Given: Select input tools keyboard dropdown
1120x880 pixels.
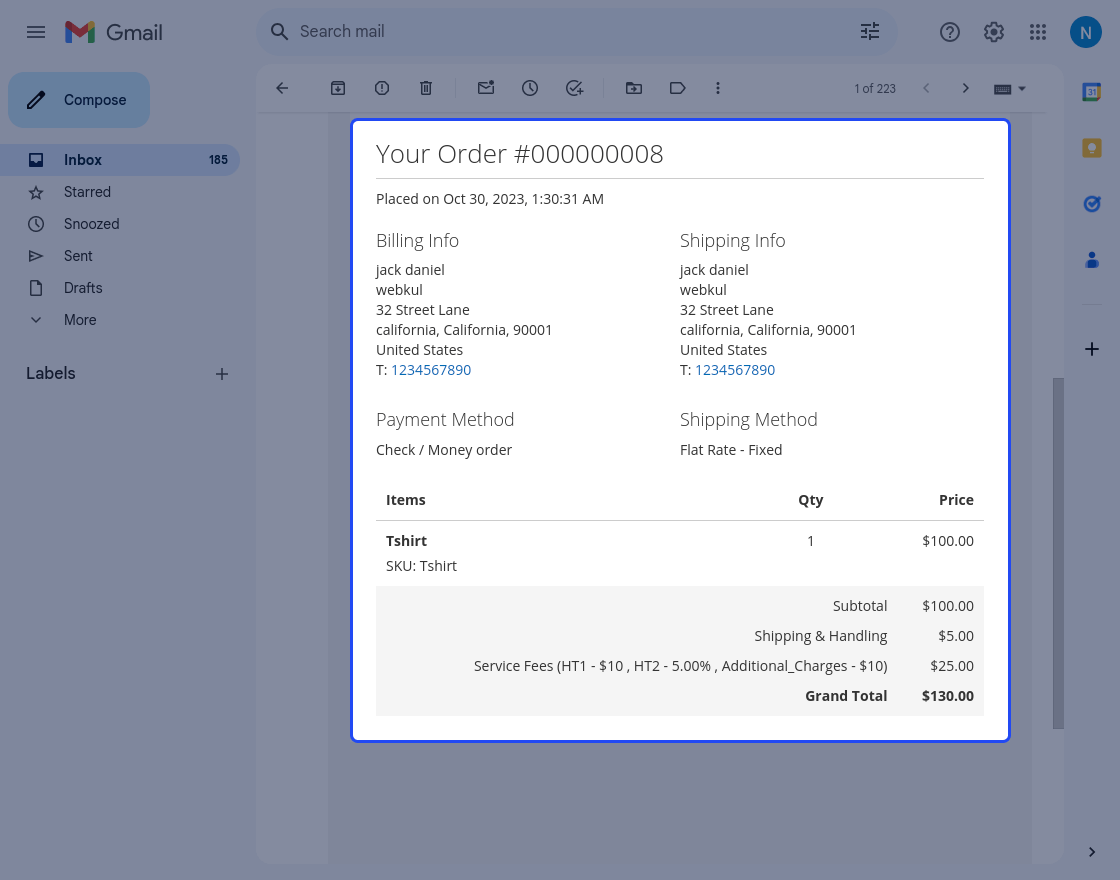Looking at the screenshot, I should click(1010, 89).
